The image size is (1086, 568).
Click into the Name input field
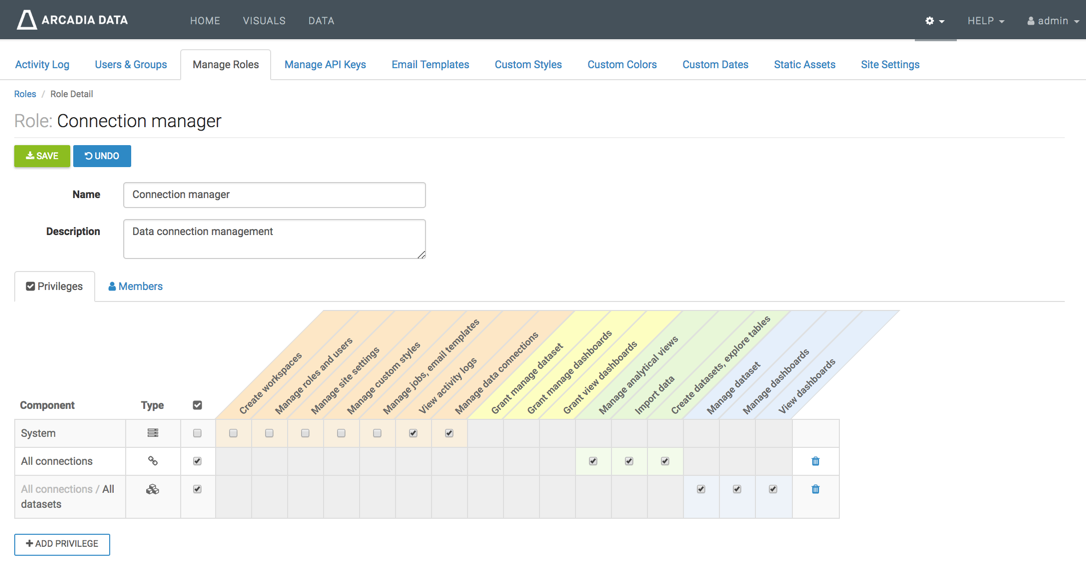tap(274, 195)
